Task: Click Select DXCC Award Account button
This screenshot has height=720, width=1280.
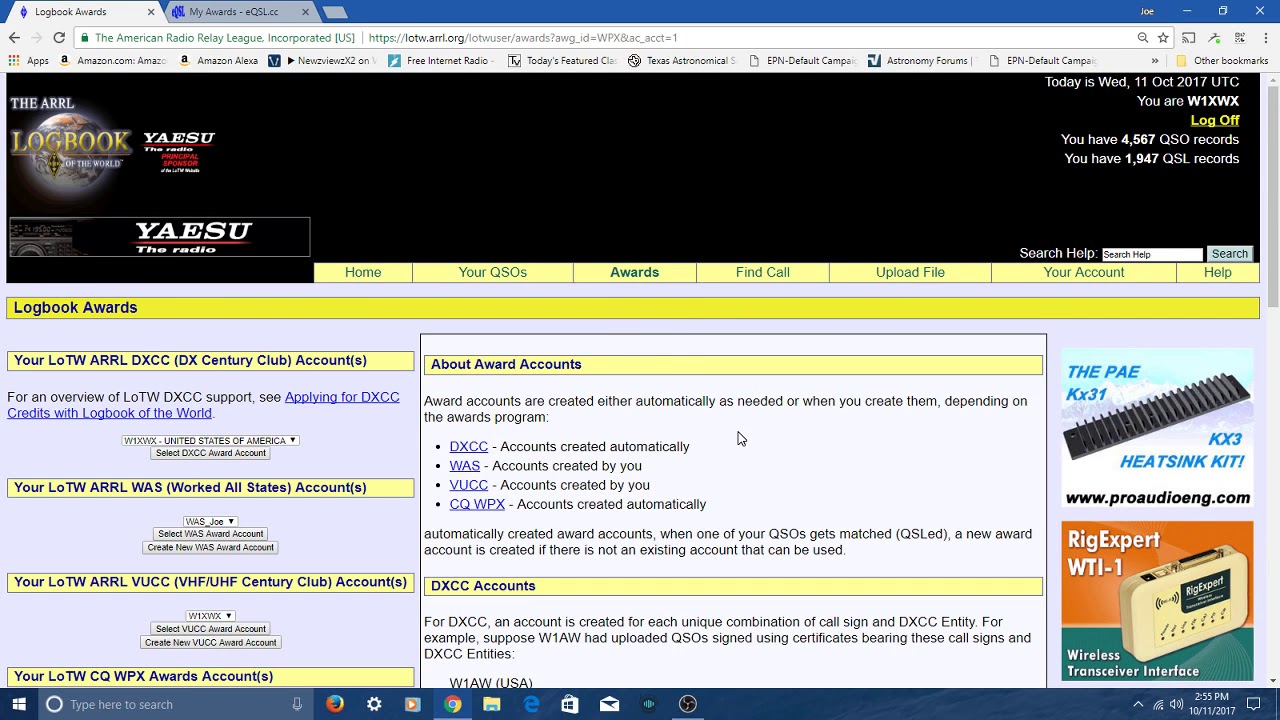Action: (x=210, y=453)
